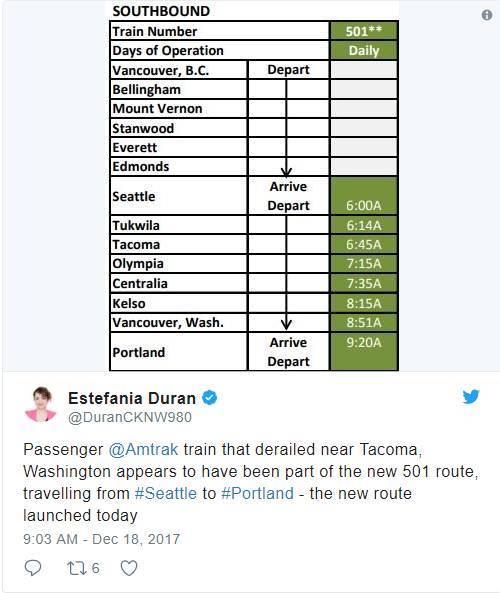500x593 pixels.
Task: Click the 9:03 AM - Dec 18, 2017 timestamp
Action: pos(101,539)
